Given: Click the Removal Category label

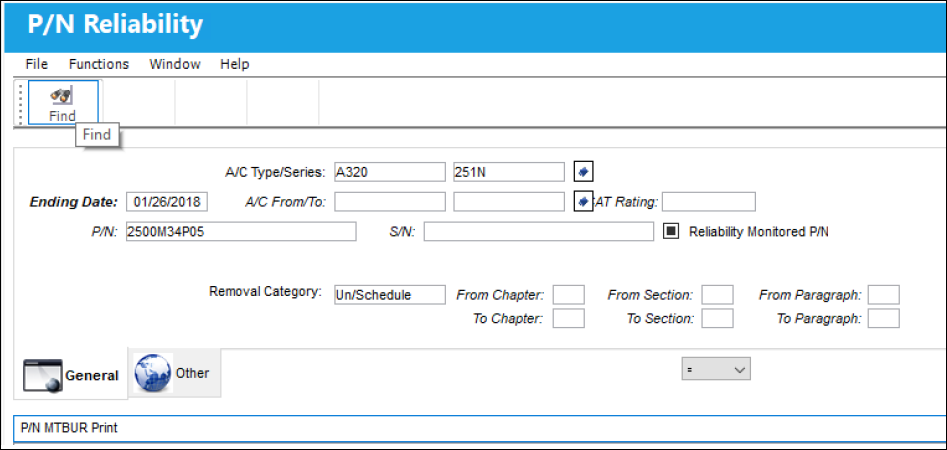Looking at the screenshot, I should 265,291.
